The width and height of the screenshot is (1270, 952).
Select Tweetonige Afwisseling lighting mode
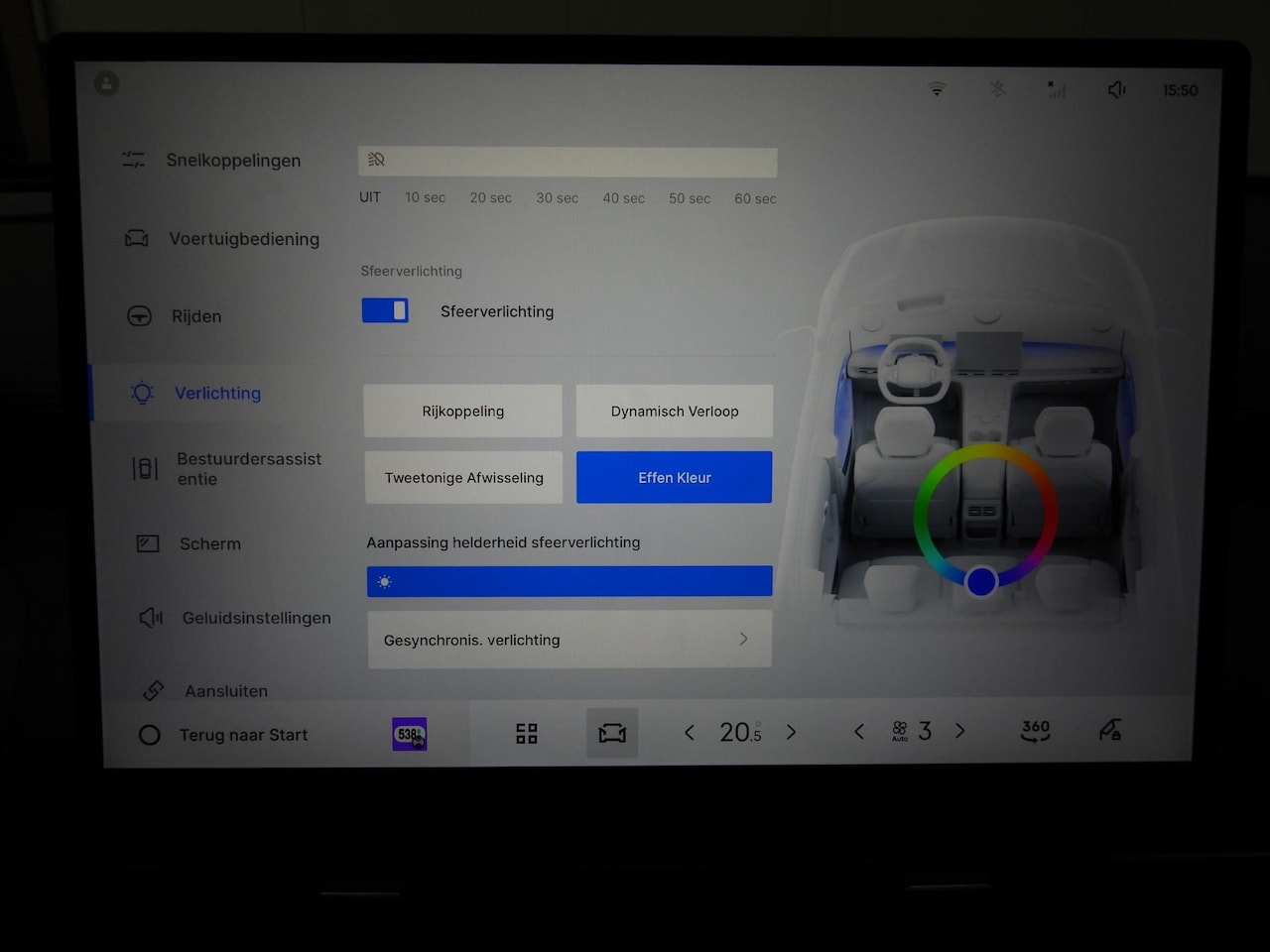[463, 477]
